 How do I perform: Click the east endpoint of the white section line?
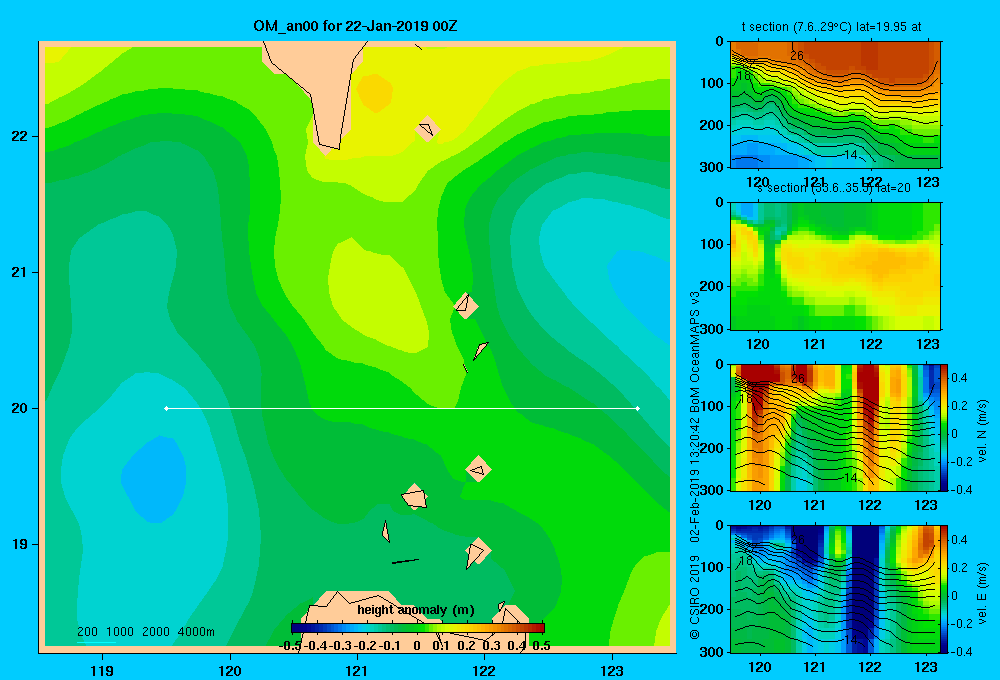638,408
